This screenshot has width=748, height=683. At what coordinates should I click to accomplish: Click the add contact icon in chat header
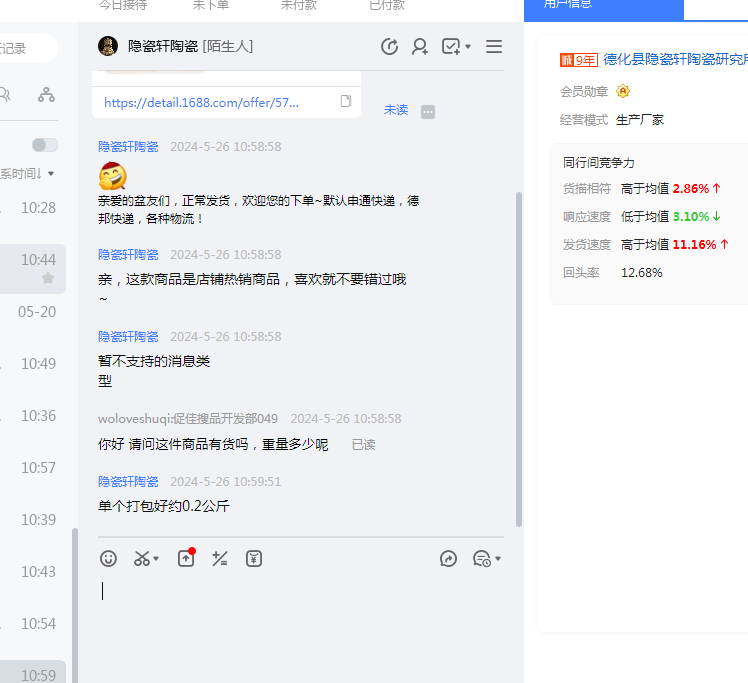click(420, 47)
